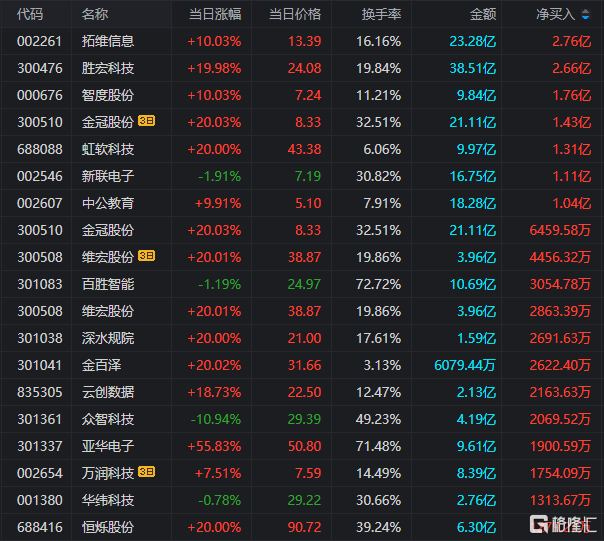Click amount 38.51亿 for 胜宏科技
Viewport: 604px width, 541px height.
[x=473, y=68]
